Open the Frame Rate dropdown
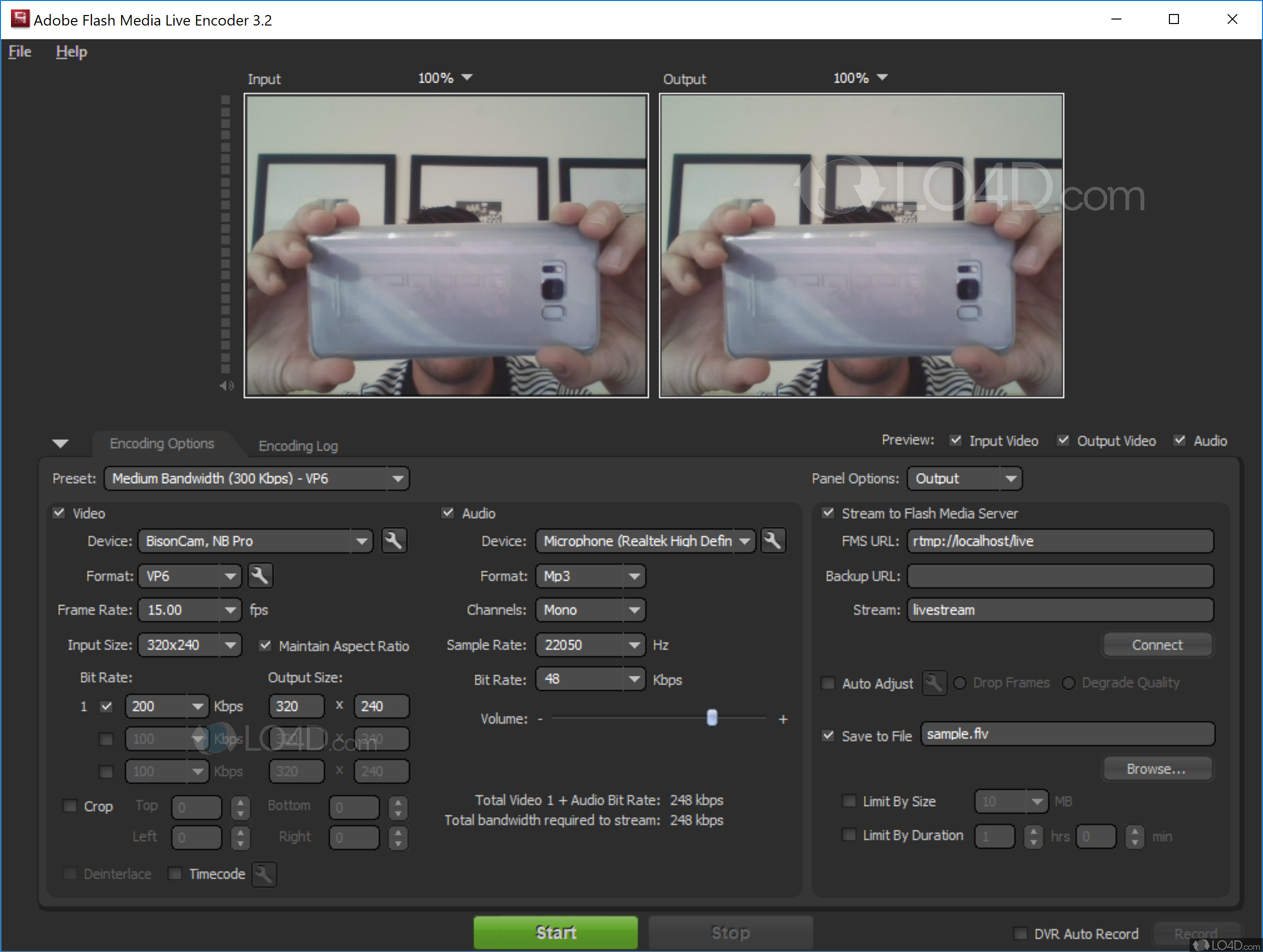The width and height of the screenshot is (1263, 952). click(x=230, y=610)
